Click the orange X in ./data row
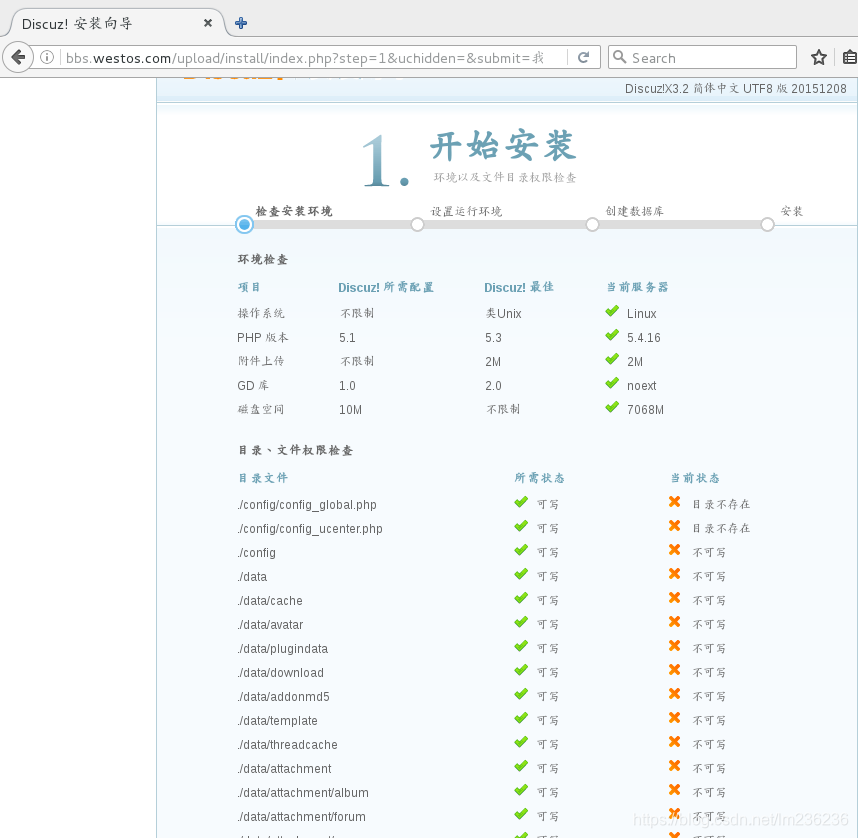Viewport: 858px width, 838px height. point(675,574)
